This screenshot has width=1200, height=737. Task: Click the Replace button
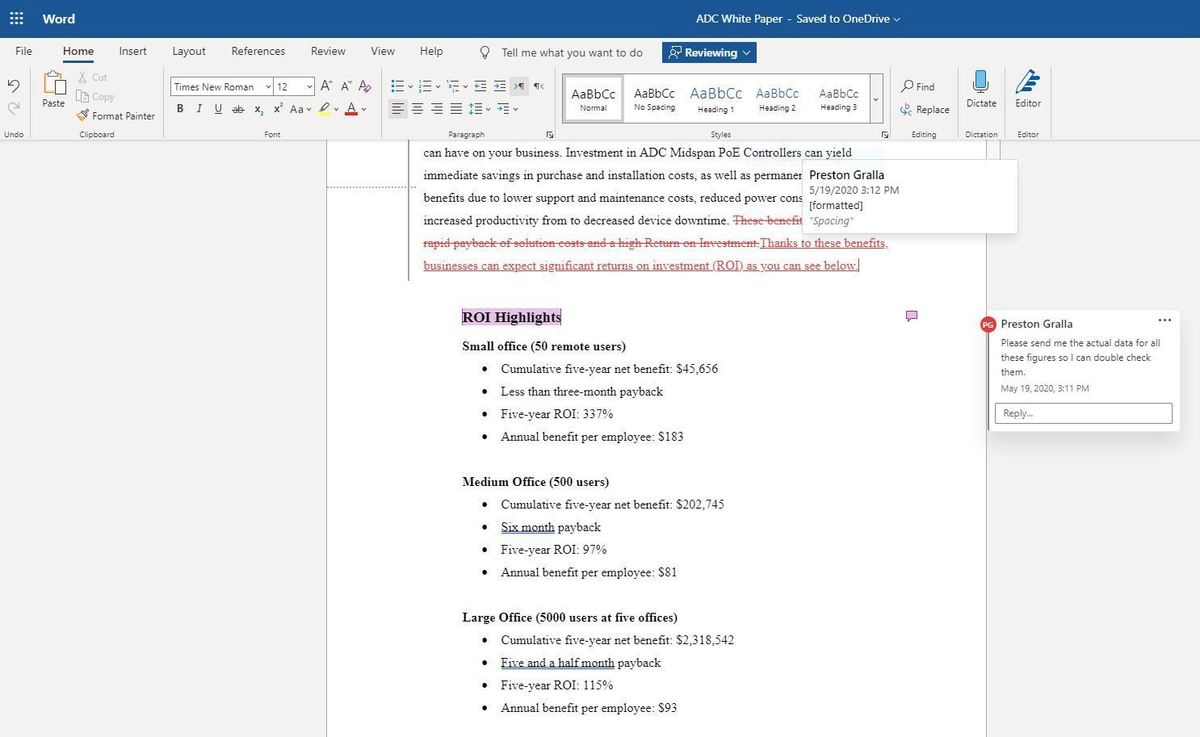coord(924,110)
